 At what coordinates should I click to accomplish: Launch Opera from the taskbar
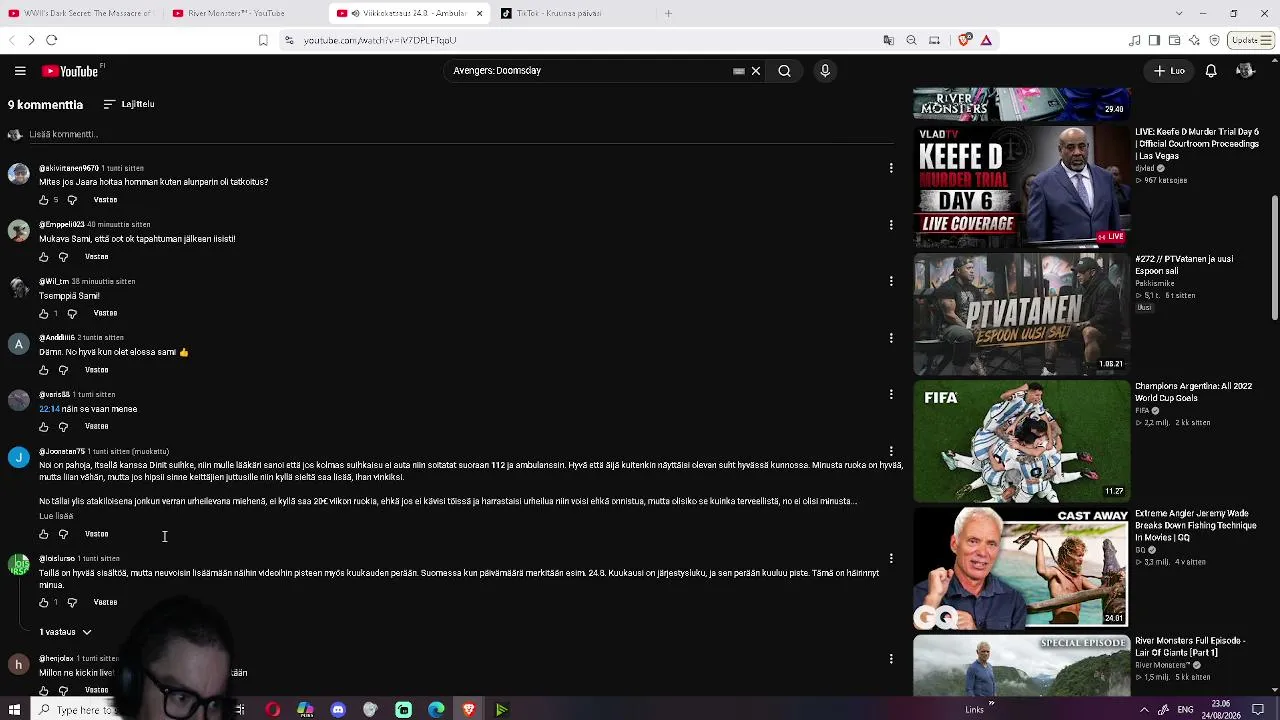pos(272,710)
